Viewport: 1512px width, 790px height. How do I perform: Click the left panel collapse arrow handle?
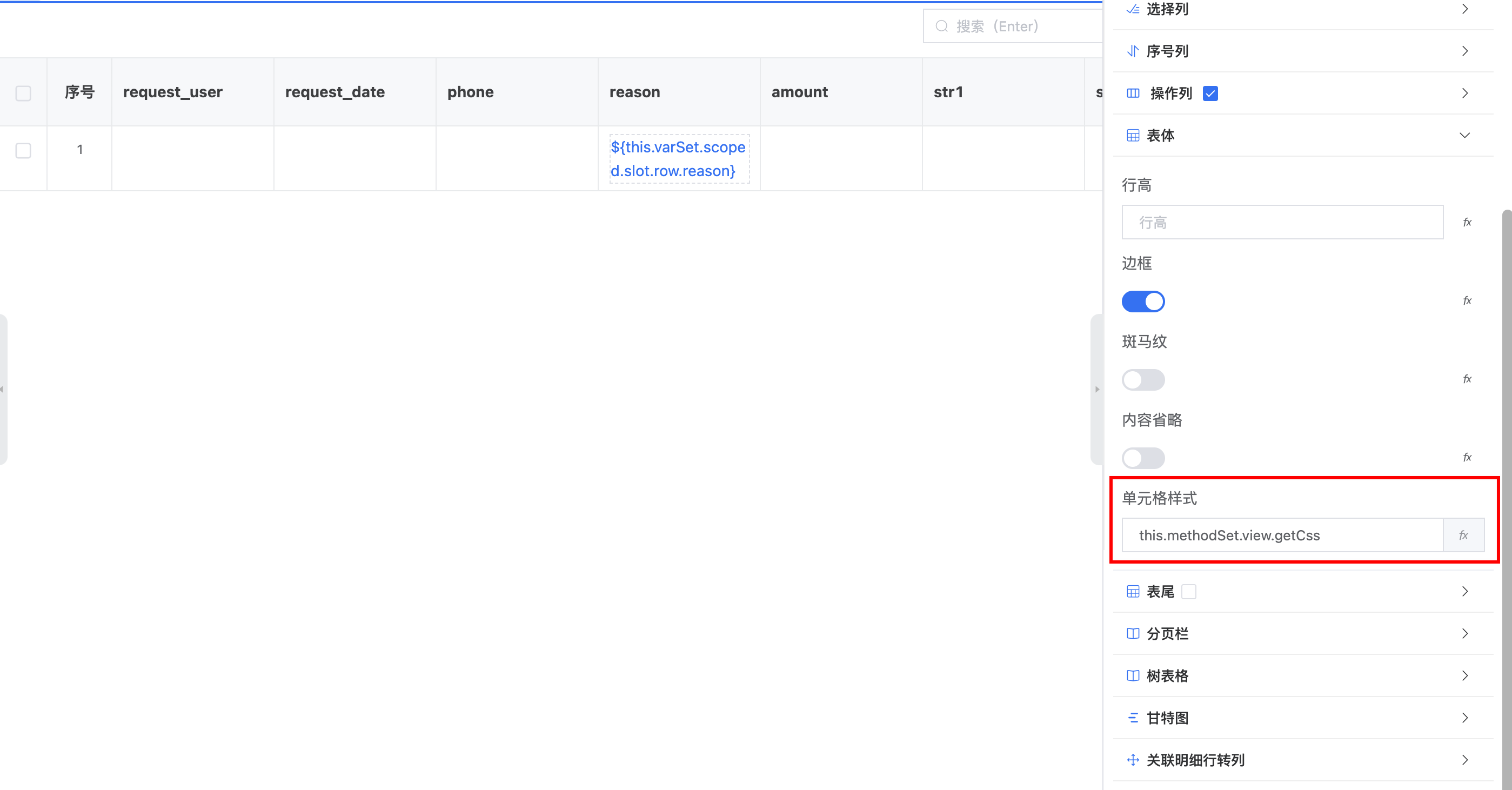(3, 389)
